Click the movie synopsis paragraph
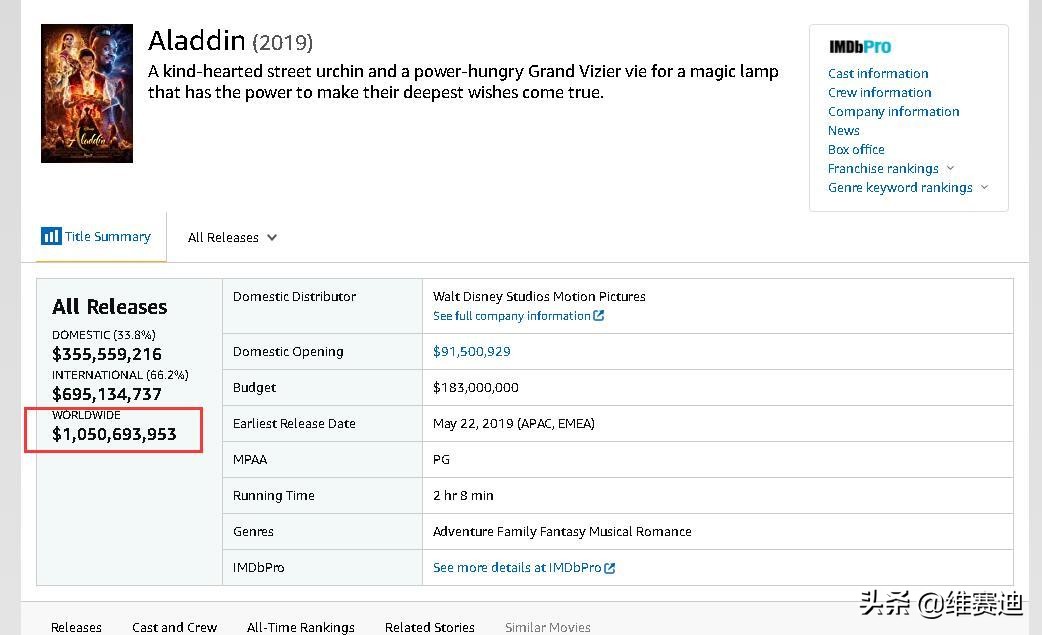Viewport: 1042px width, 635px height. [463, 82]
